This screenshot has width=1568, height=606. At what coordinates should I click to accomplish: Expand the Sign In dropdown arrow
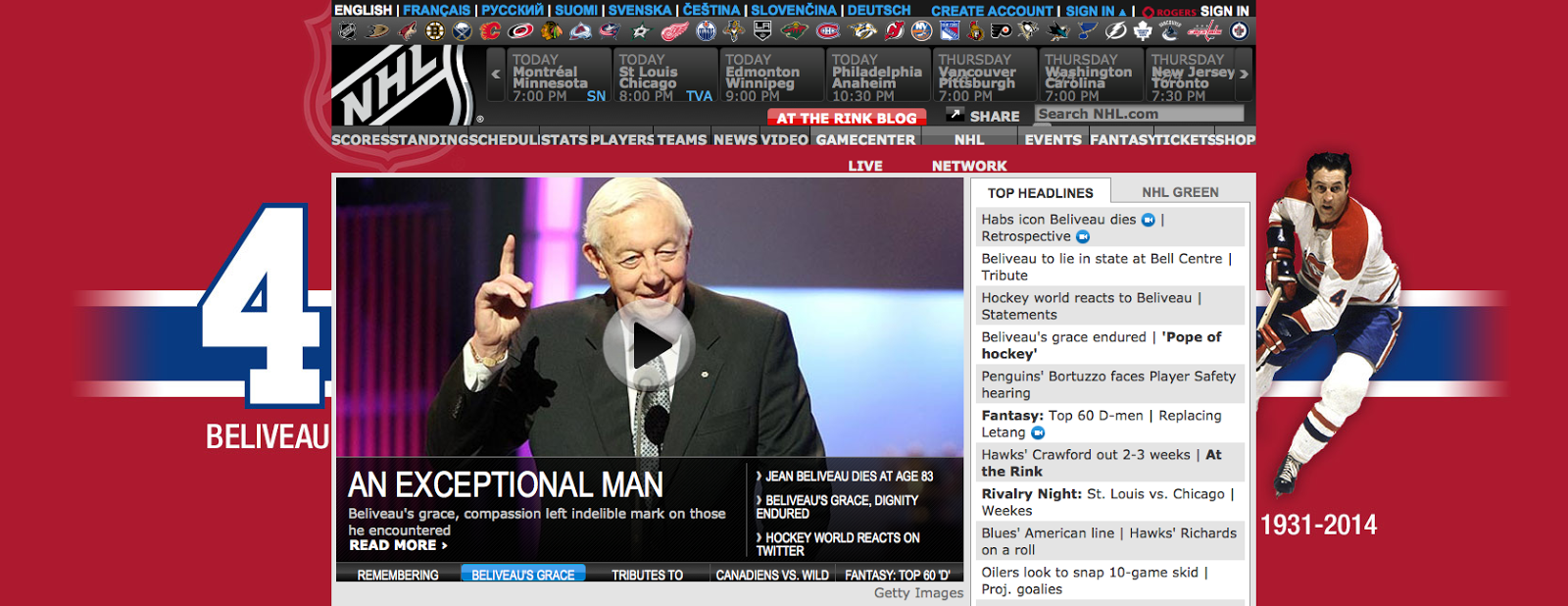(1122, 12)
